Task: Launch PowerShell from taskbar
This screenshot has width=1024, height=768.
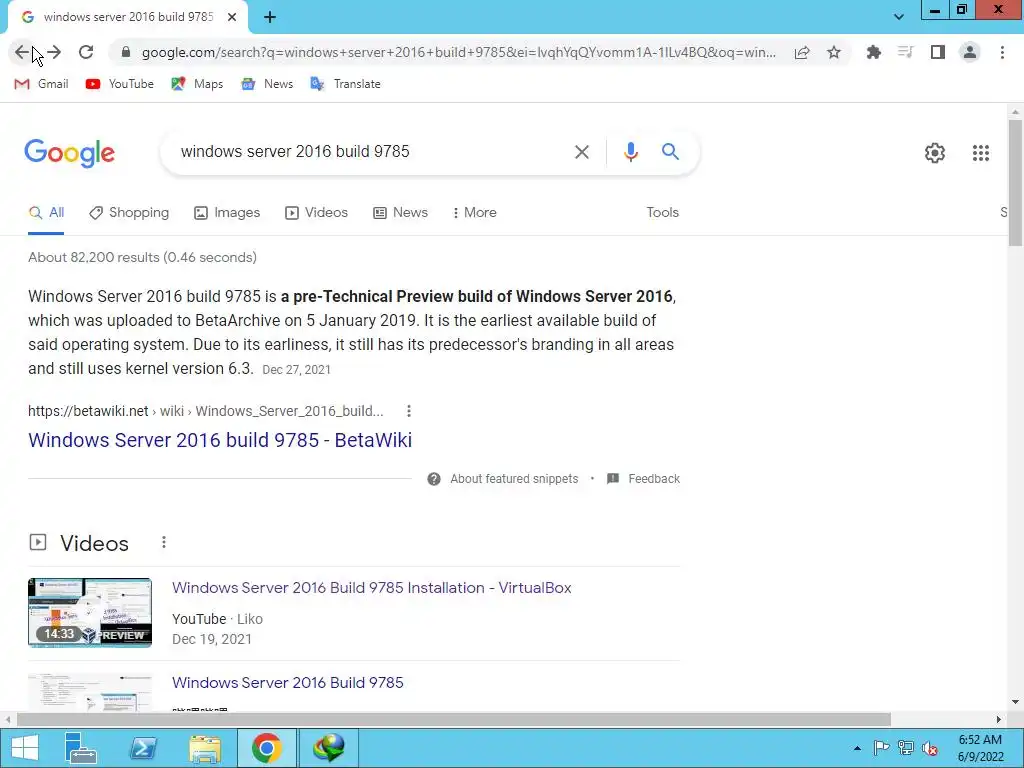Action: (x=143, y=748)
